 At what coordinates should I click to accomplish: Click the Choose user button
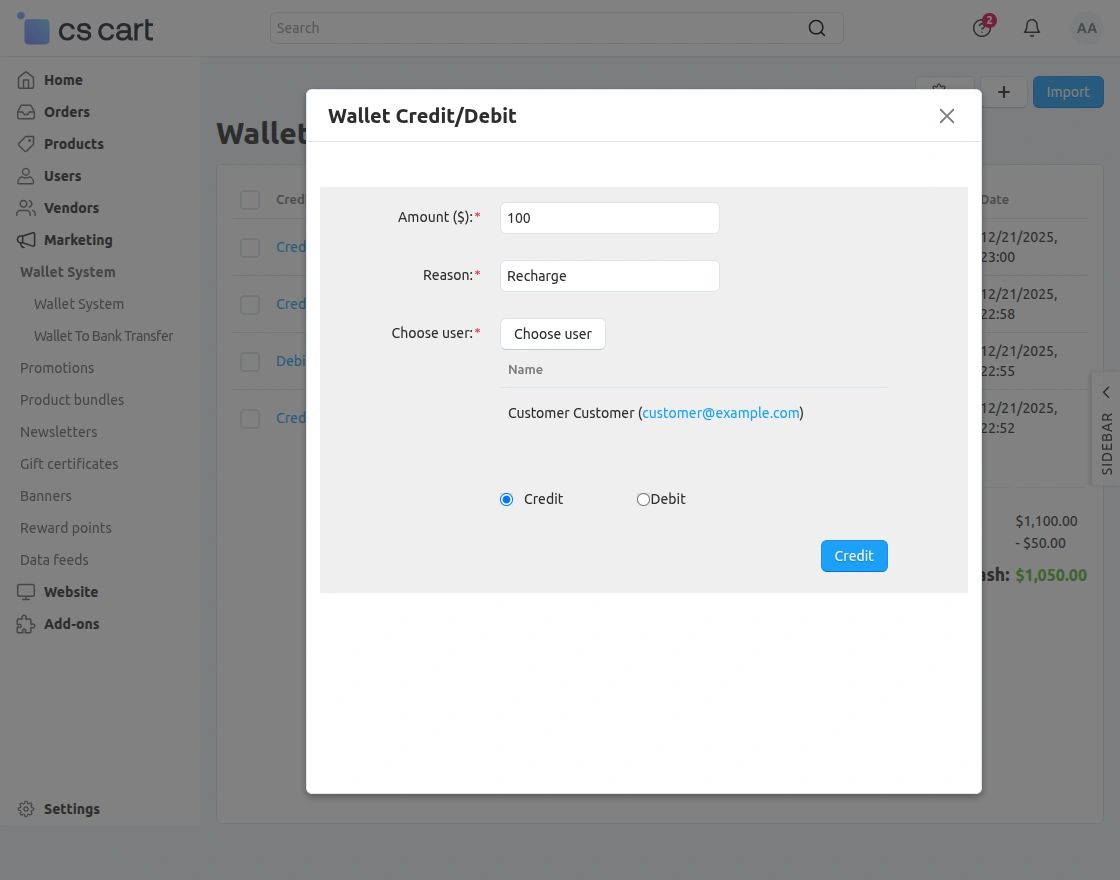[x=552, y=334]
